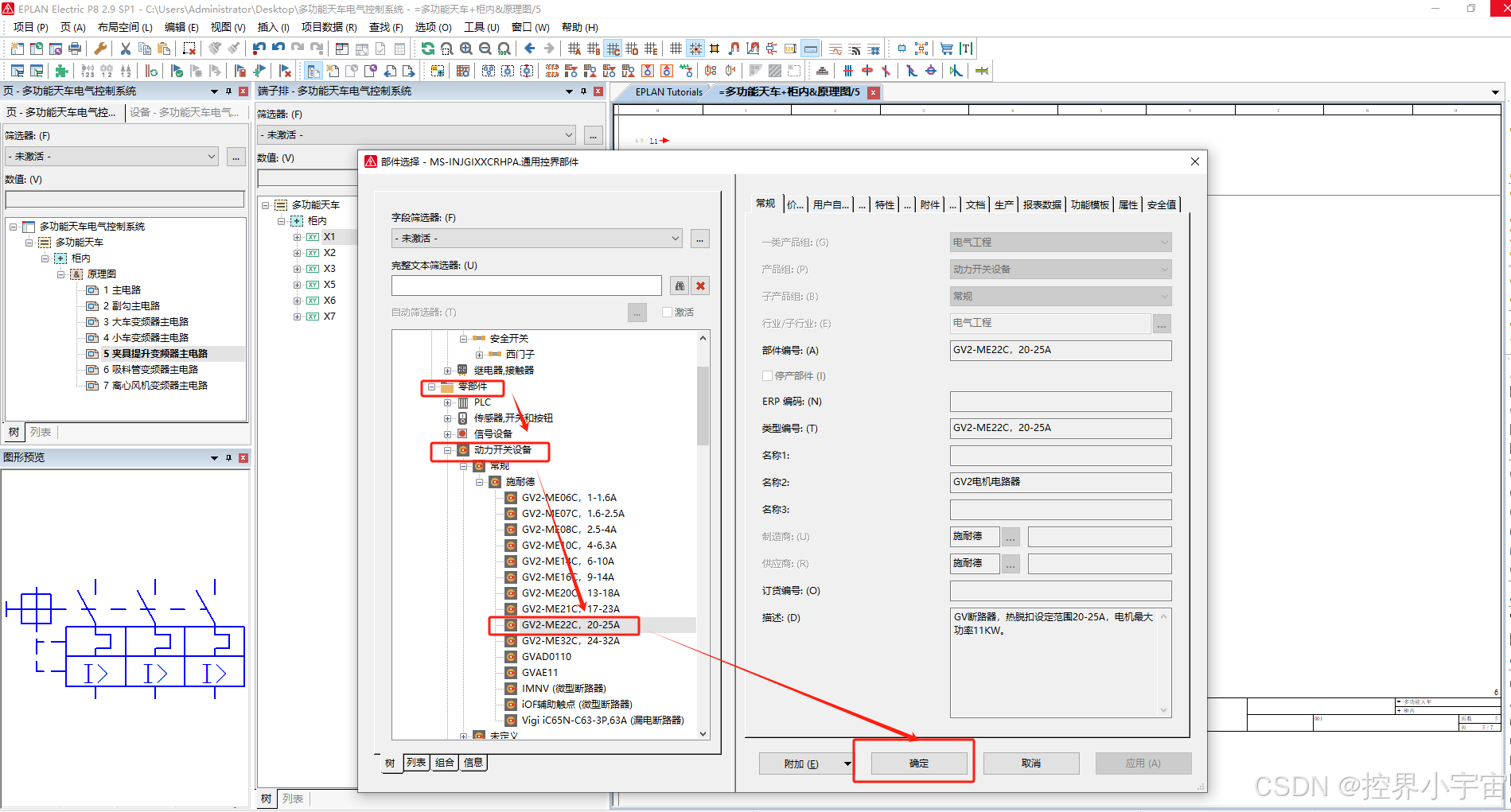Select grid E toolbar icon
Screen dimensions: 1511x812
651,49
